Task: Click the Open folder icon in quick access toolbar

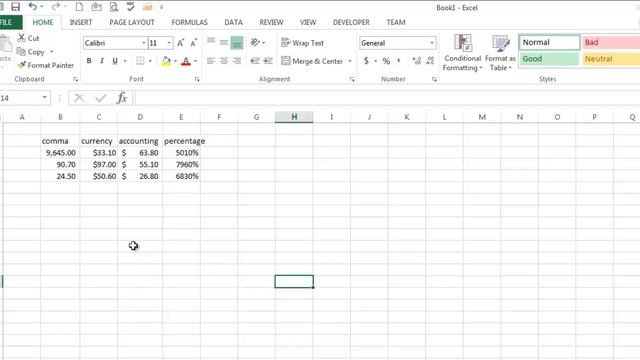Action: click(x=147, y=7)
